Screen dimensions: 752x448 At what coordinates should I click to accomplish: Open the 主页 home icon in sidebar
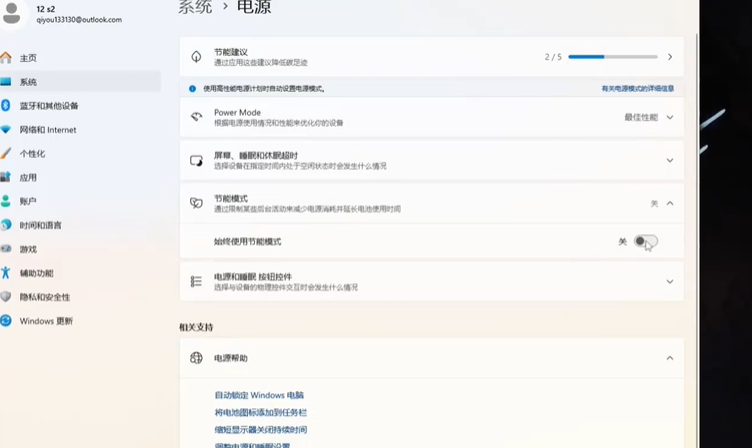[6, 58]
